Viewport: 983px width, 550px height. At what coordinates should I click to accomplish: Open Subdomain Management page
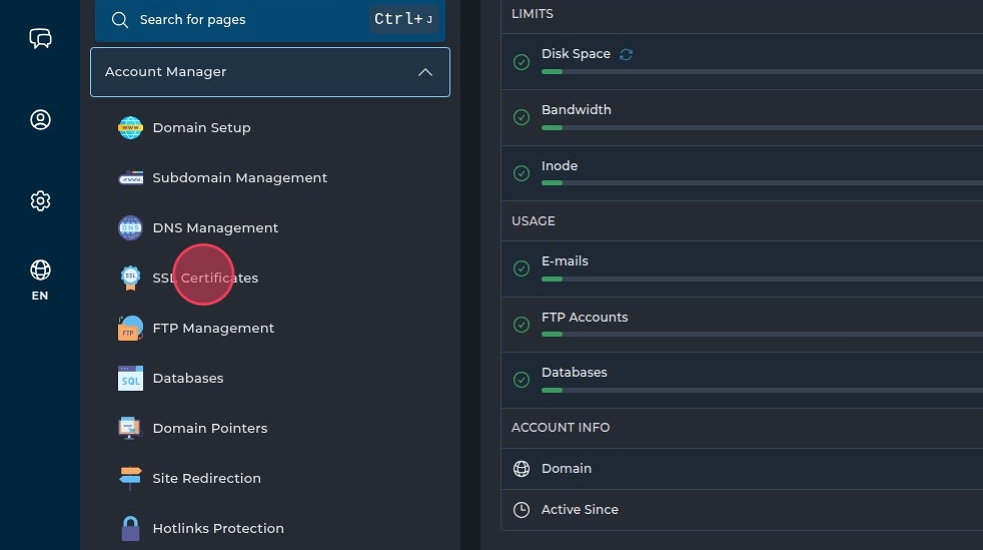pyautogui.click(x=239, y=178)
